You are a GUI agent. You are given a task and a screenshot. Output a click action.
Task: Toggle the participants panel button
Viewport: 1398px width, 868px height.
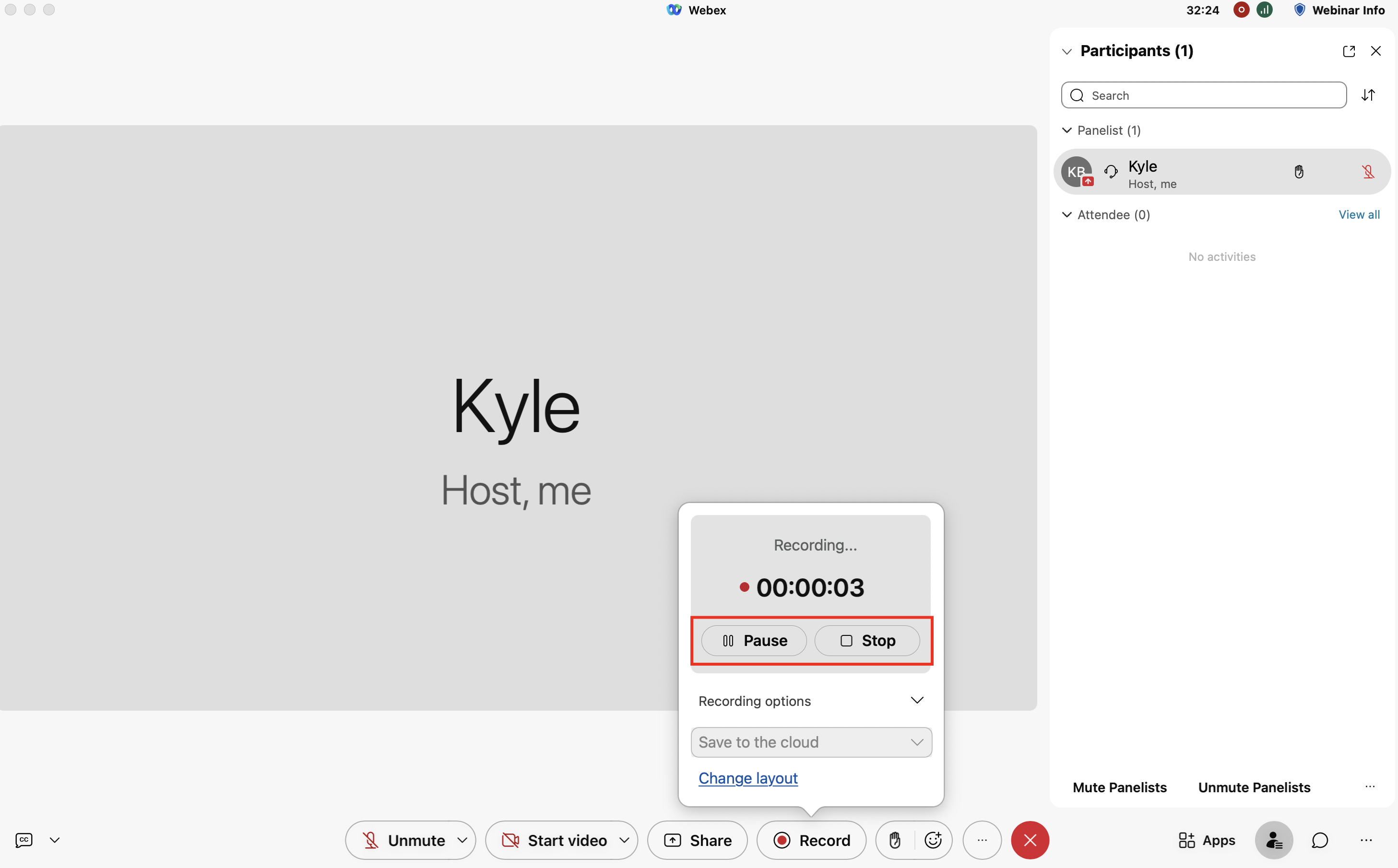(1273, 840)
